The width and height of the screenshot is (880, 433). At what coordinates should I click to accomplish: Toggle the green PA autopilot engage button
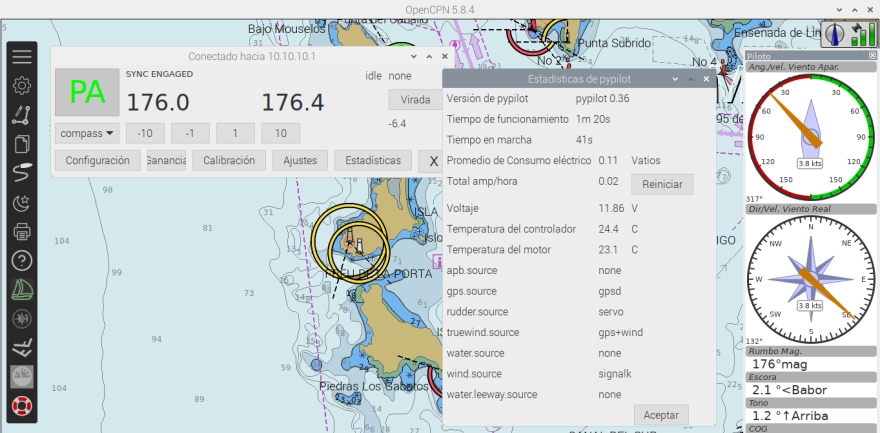(87, 93)
